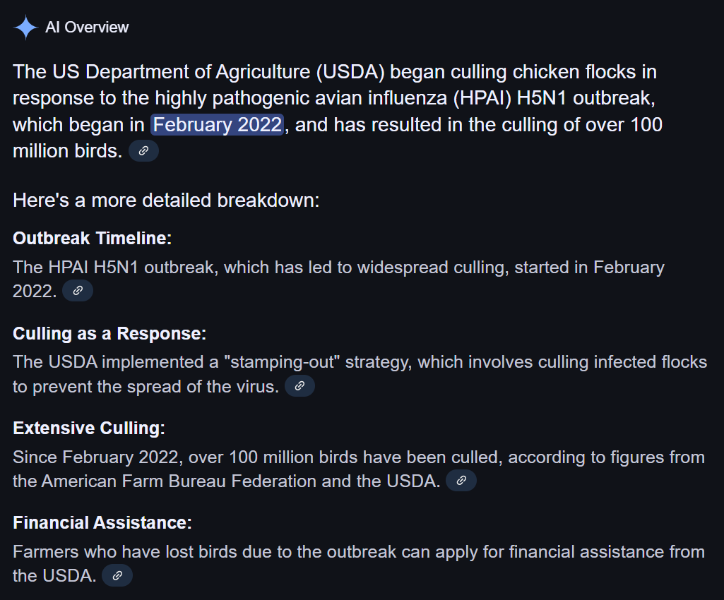Click the "Financial Assistance:" heading
This screenshot has width=724, height=600.
point(102,523)
